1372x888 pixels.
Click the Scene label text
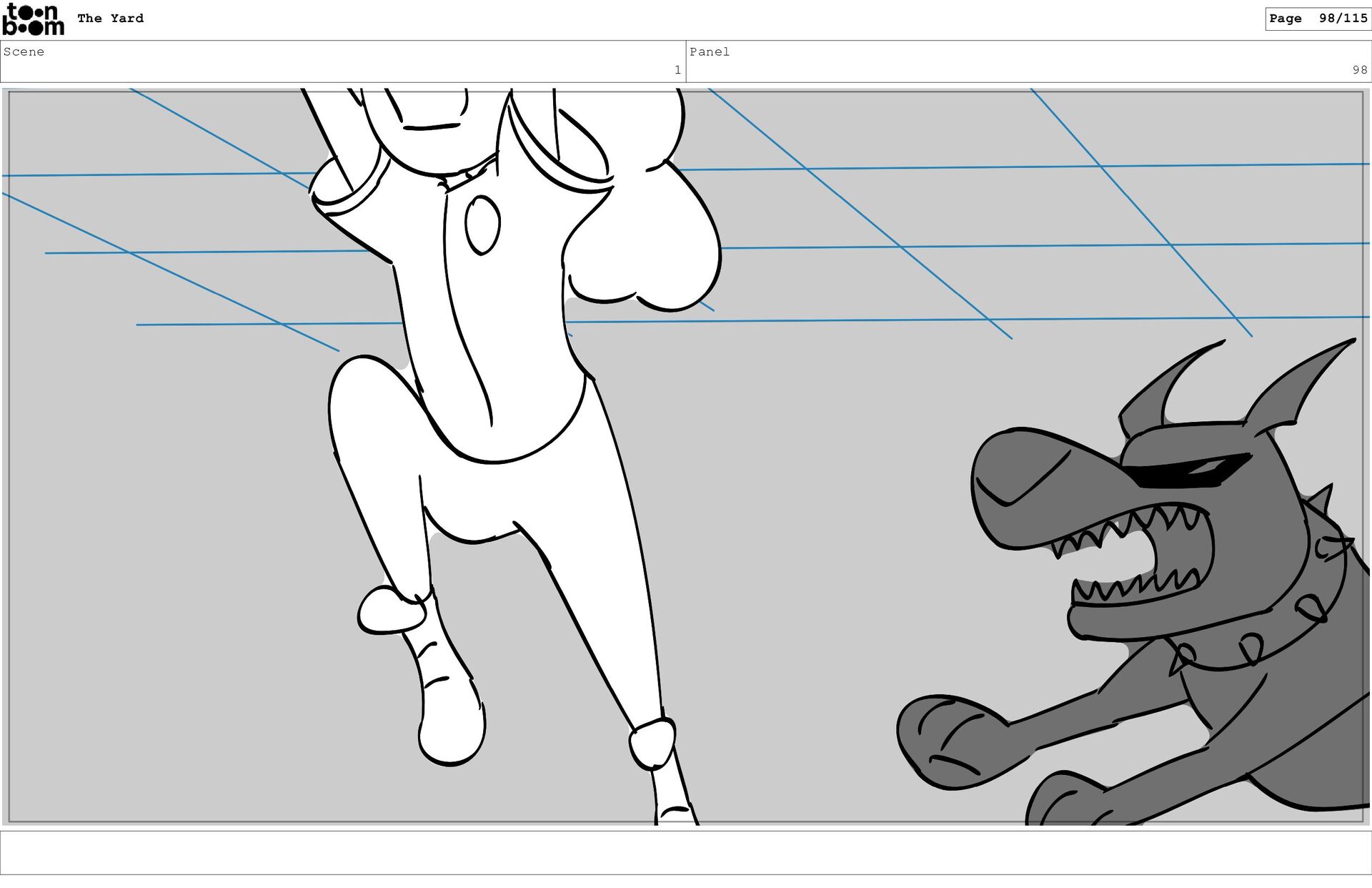click(x=24, y=51)
